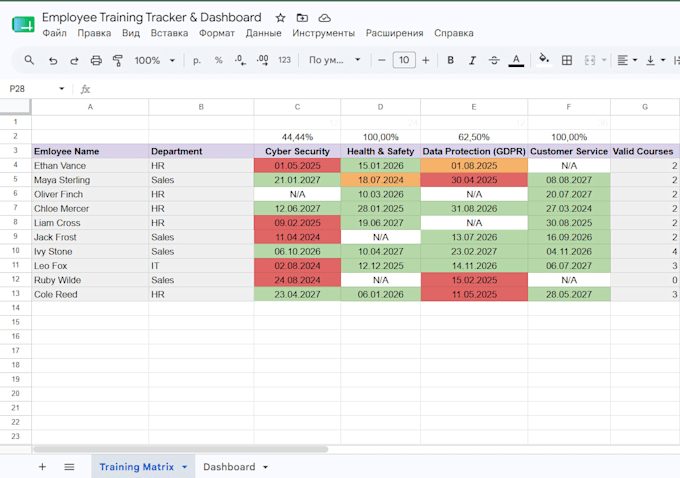This screenshot has width=680, height=478.
Task: Edit the font size field
Action: click(404, 60)
